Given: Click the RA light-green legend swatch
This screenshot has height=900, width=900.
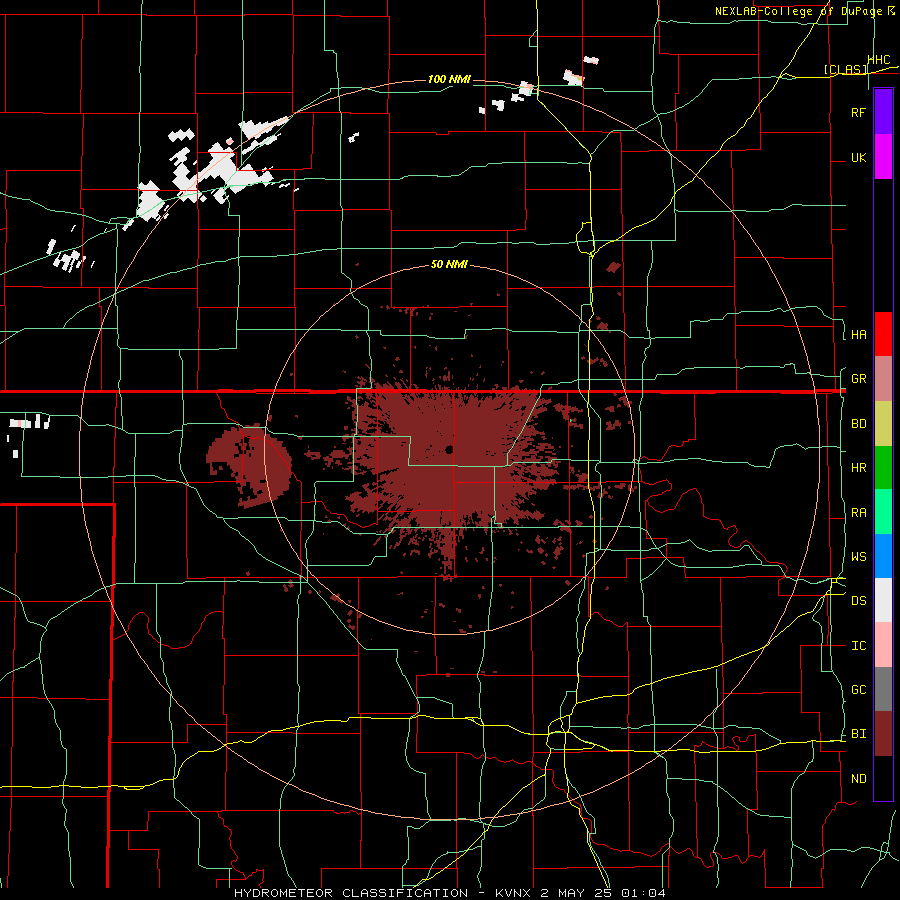Looking at the screenshot, I should (x=883, y=512).
